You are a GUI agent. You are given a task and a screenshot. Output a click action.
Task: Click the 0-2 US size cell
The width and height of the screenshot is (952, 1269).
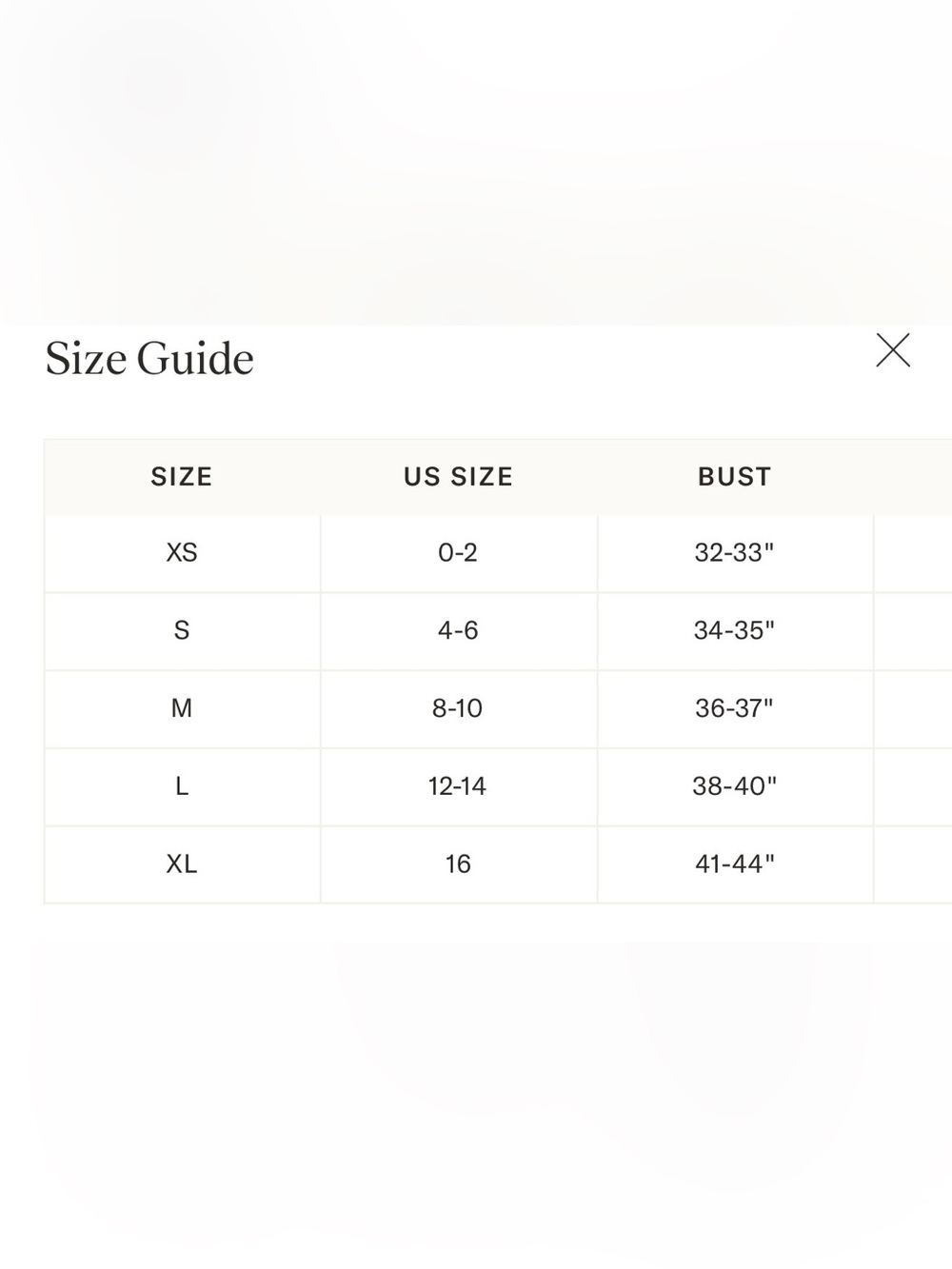458,553
